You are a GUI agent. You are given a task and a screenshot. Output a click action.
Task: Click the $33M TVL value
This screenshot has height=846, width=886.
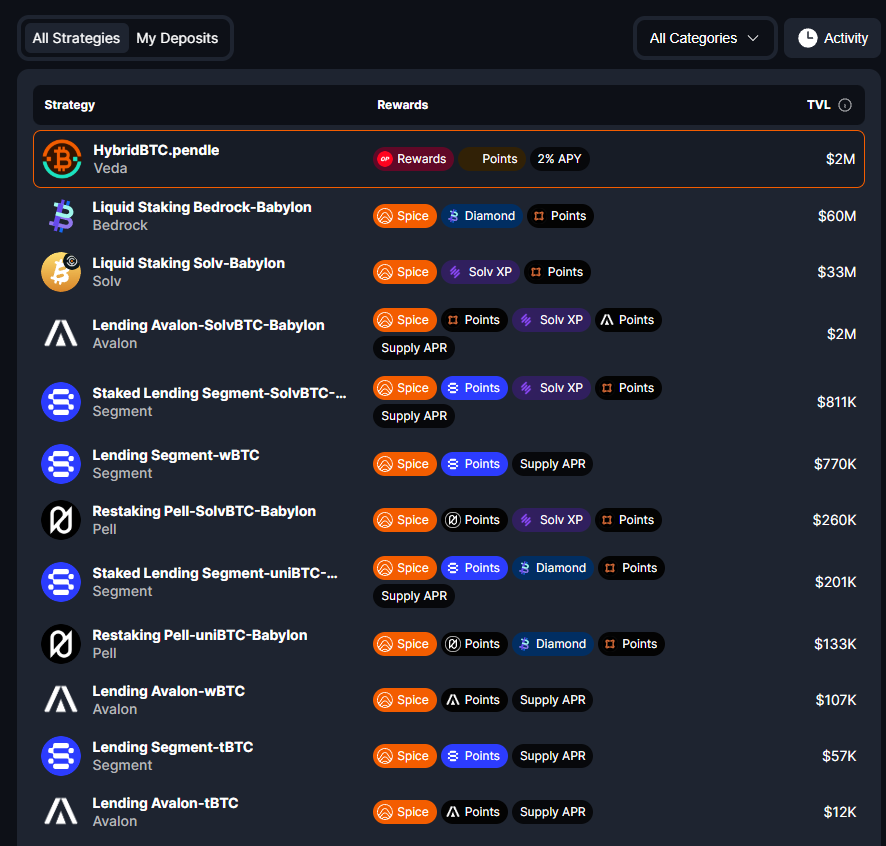(837, 272)
